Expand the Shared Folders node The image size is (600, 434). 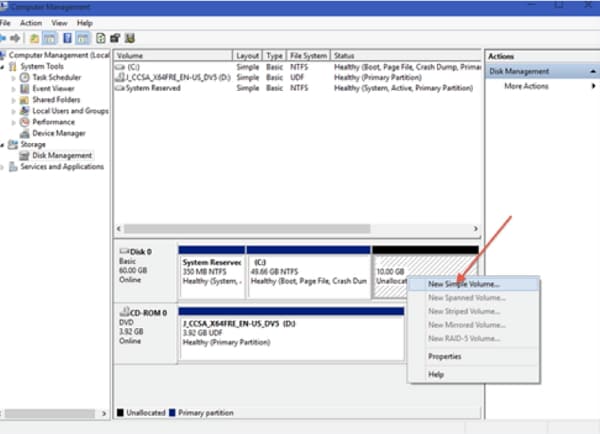coord(14,100)
